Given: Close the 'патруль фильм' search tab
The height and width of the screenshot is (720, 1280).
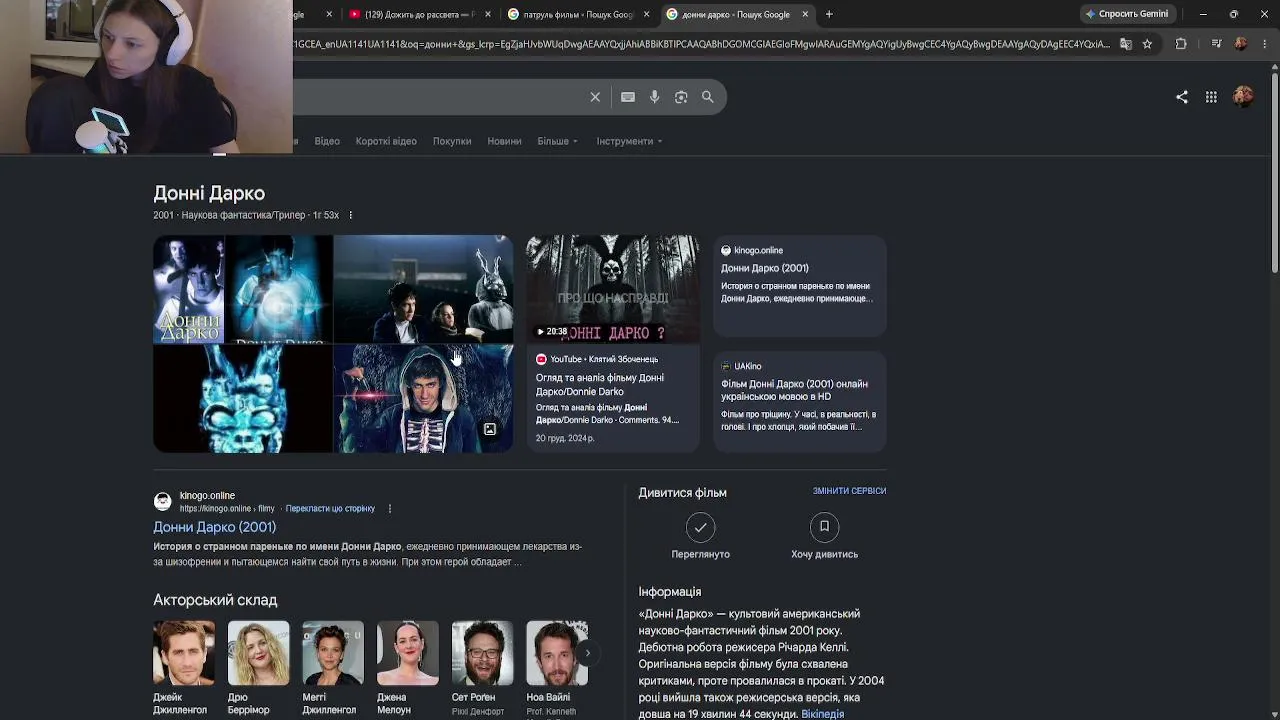Looking at the screenshot, I should (x=646, y=14).
